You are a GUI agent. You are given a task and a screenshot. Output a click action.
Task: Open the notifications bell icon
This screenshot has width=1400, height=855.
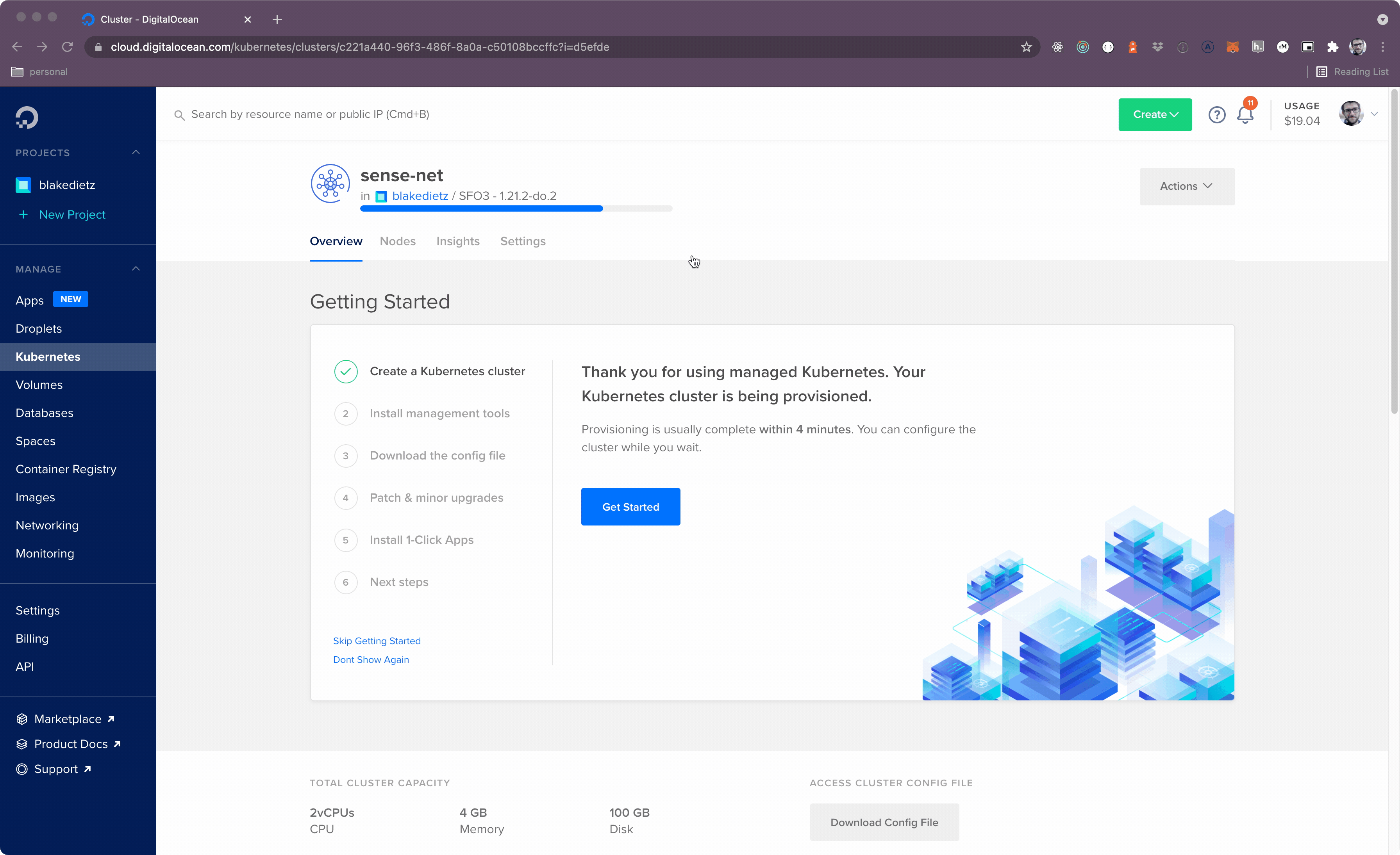point(1245,115)
